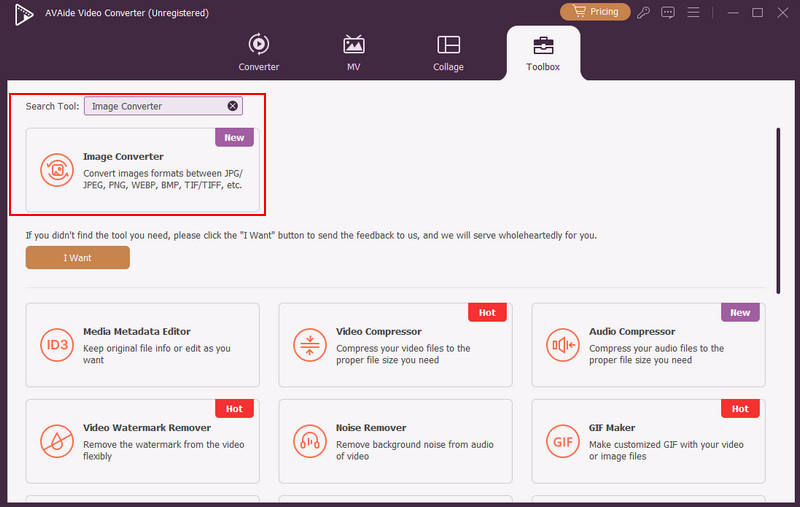Click the Video Watermark Remover title
Screen dimensions: 800x507
click(x=147, y=428)
